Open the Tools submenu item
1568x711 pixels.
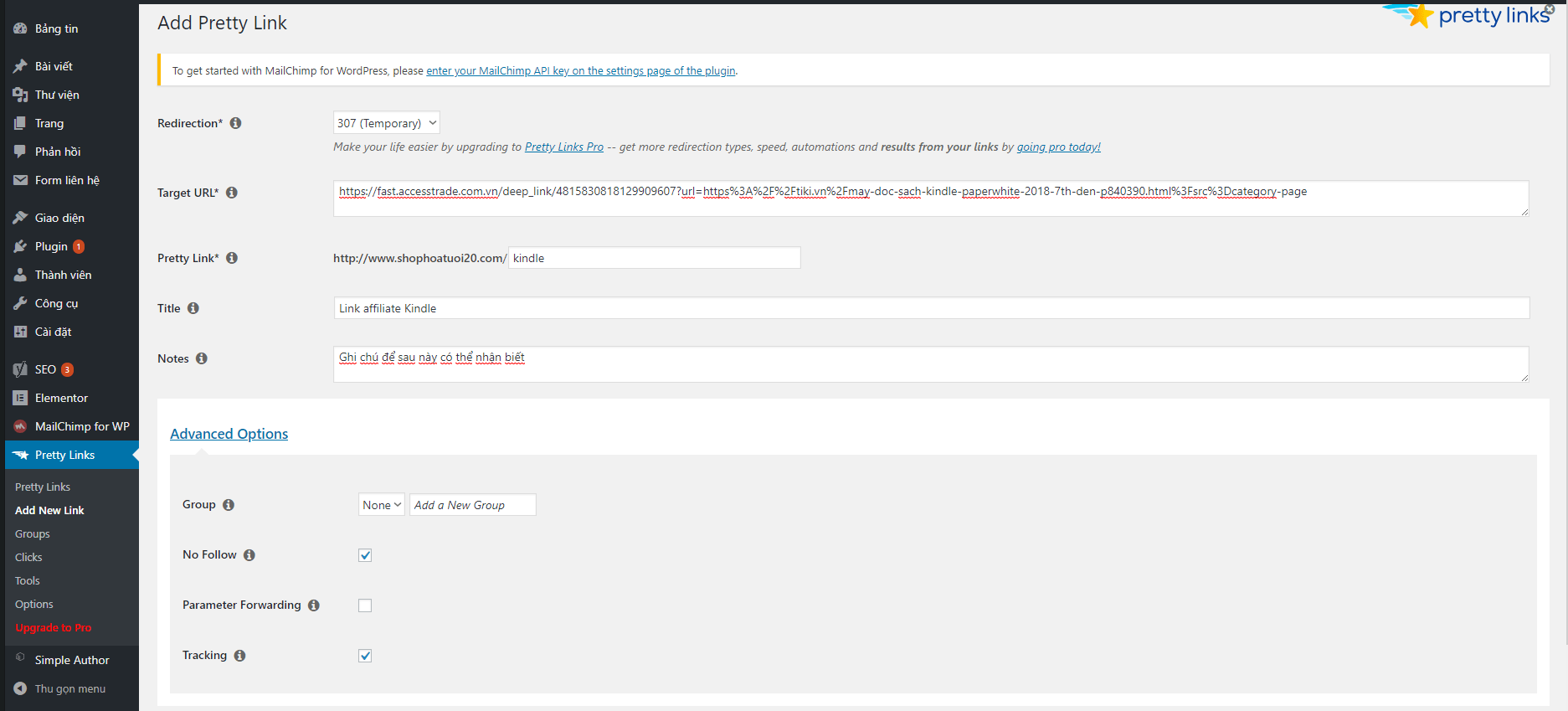28,580
